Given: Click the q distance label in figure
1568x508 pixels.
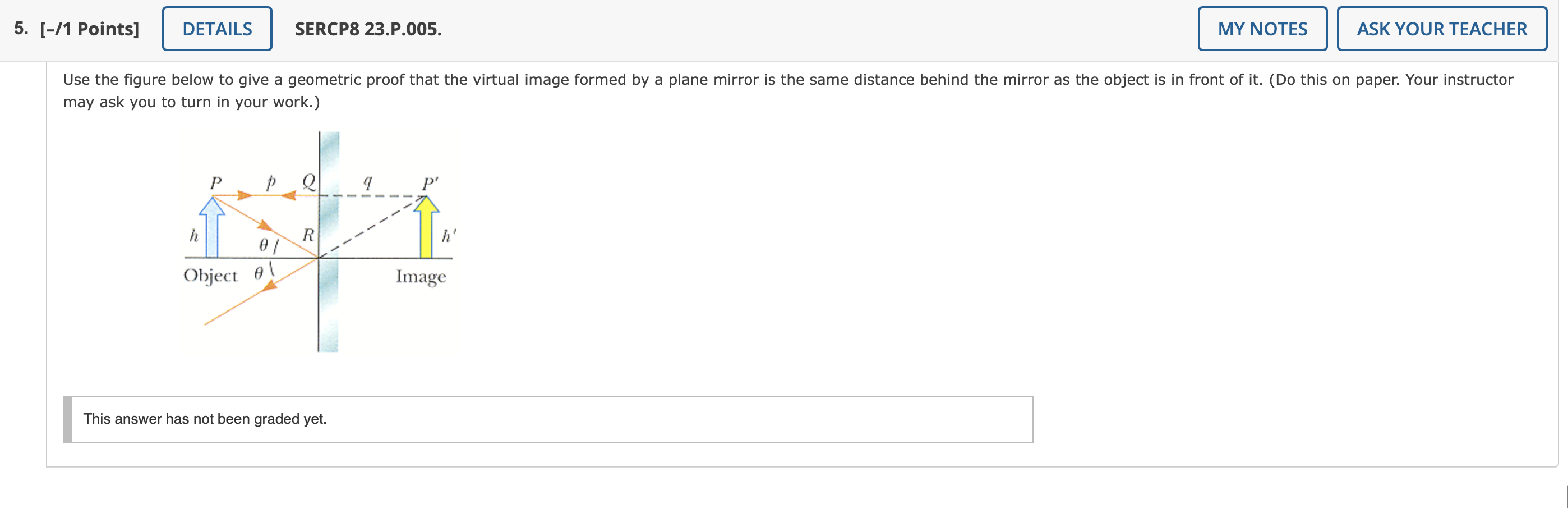Looking at the screenshot, I should click(x=367, y=182).
